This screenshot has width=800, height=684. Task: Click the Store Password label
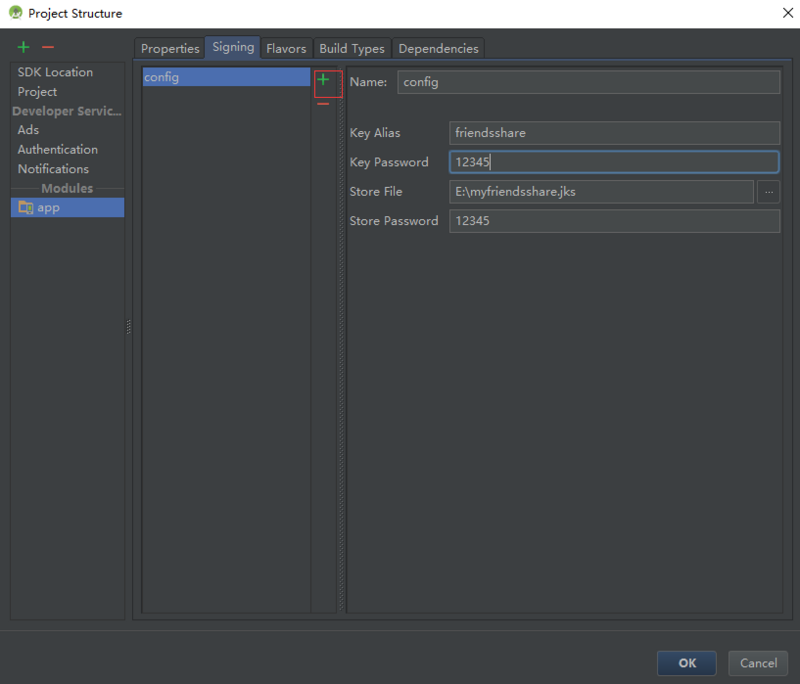coord(394,221)
